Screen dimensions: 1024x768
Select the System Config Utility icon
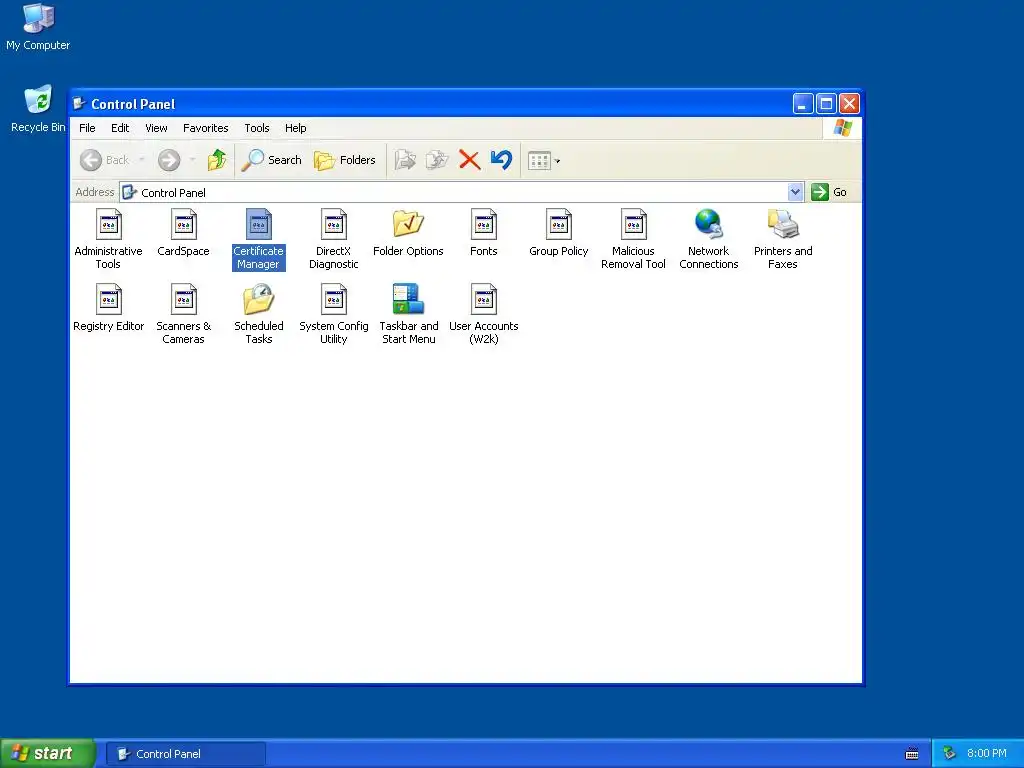[x=334, y=300]
